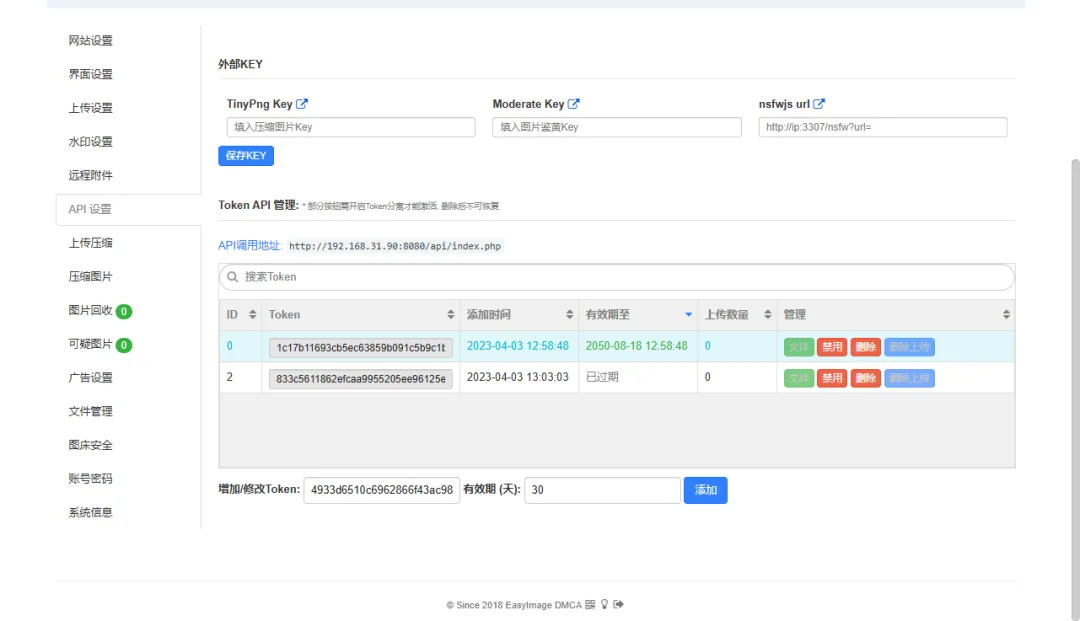
Task: Sort the table by ID column
Action: pos(252,315)
